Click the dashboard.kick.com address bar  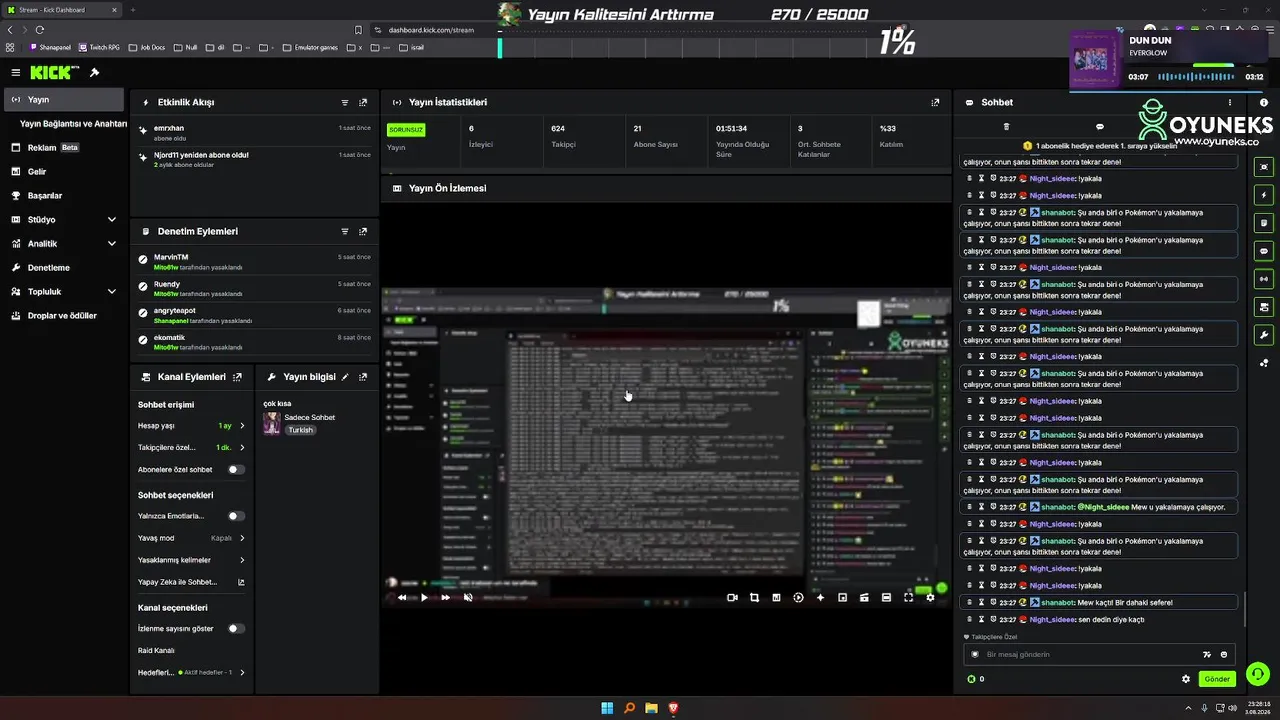(x=431, y=30)
